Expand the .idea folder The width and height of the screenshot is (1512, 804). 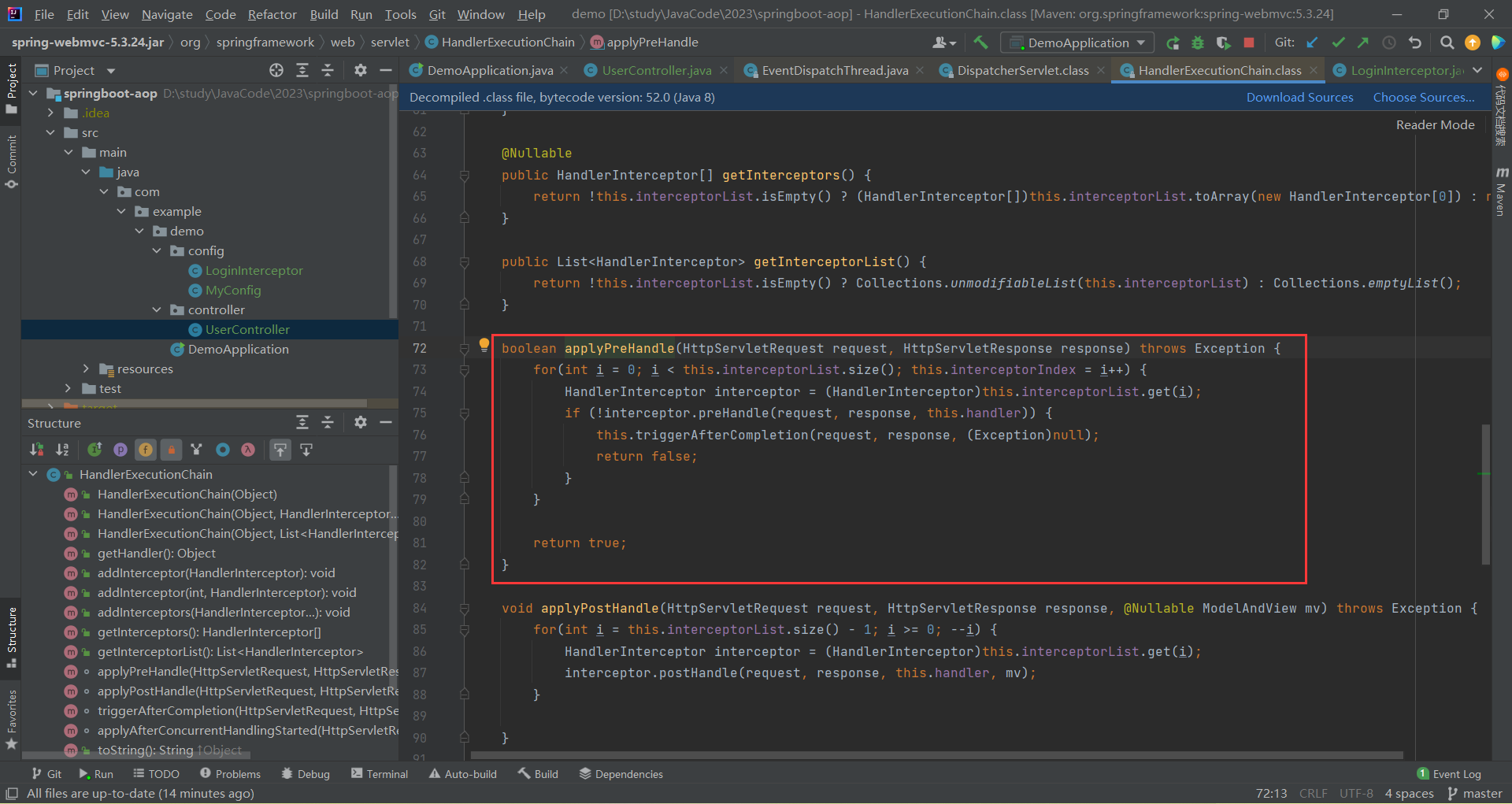coord(50,113)
